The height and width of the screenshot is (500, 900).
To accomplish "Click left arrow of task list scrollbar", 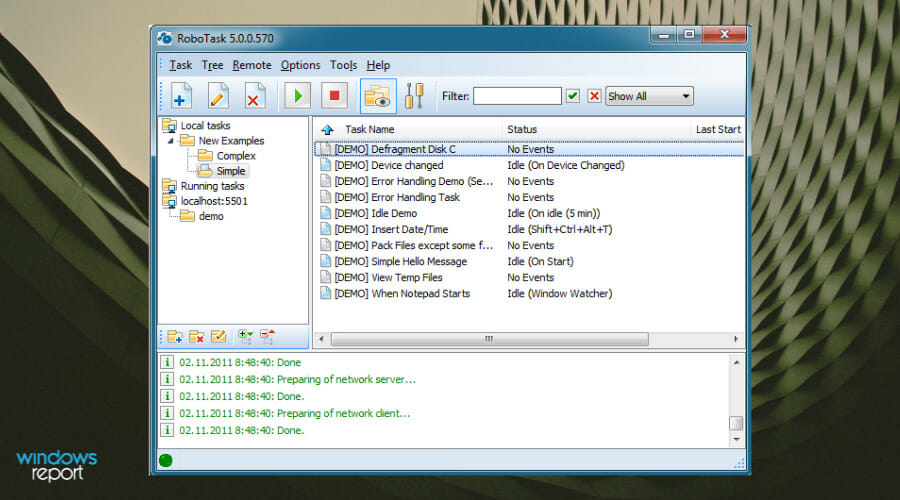I will click(321, 339).
